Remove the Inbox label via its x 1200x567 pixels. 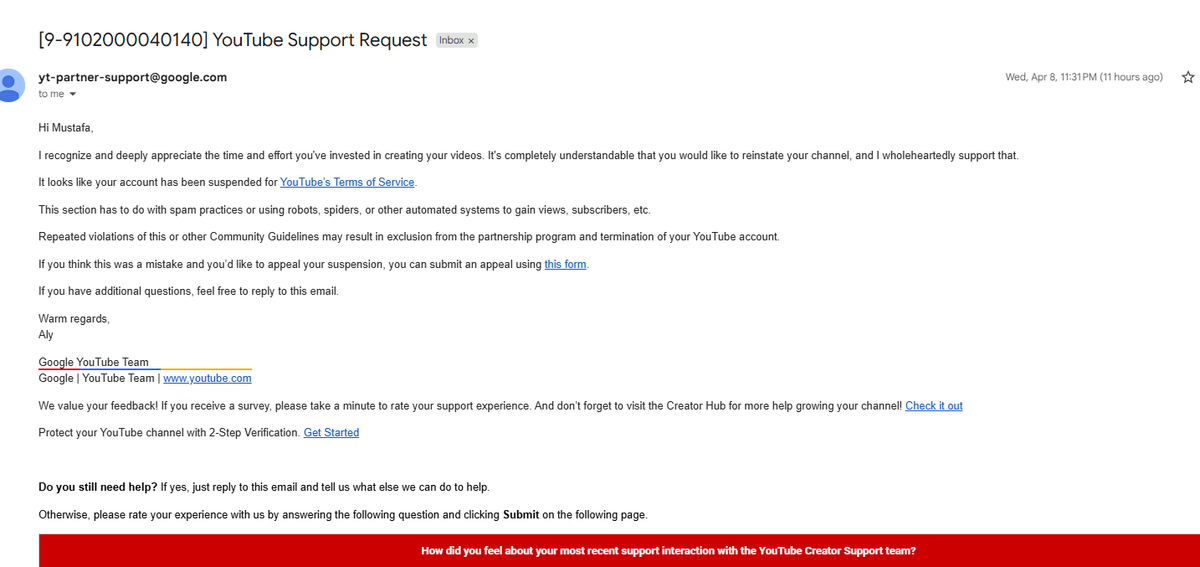tap(472, 41)
